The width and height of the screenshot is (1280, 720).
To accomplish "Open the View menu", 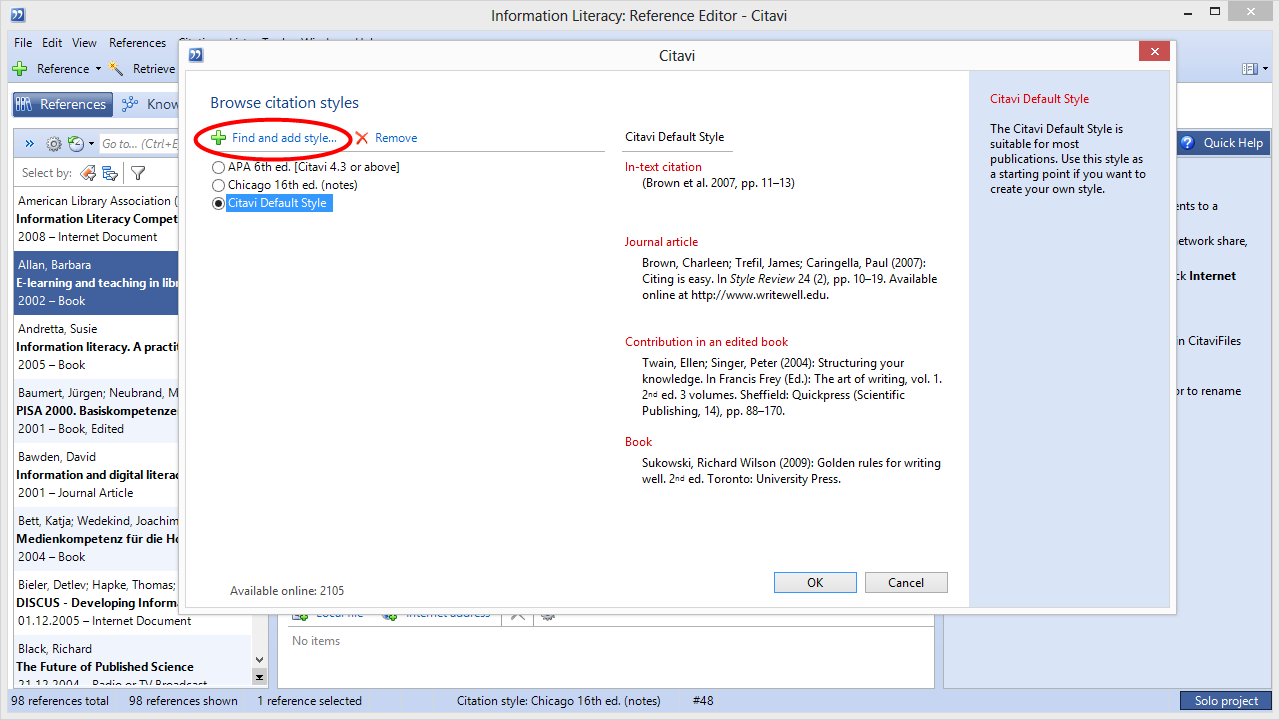I will [85, 43].
